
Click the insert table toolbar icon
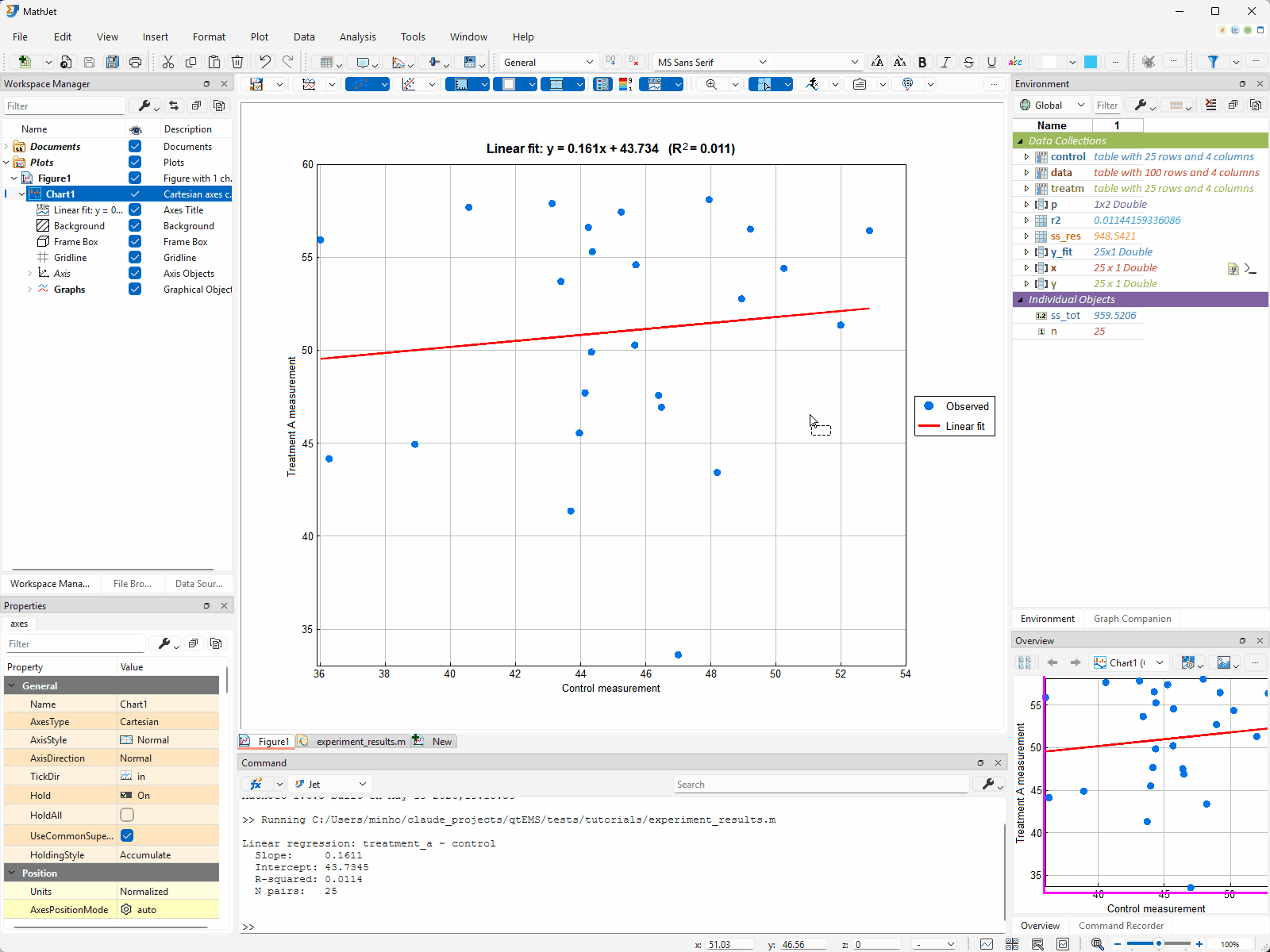click(326, 62)
